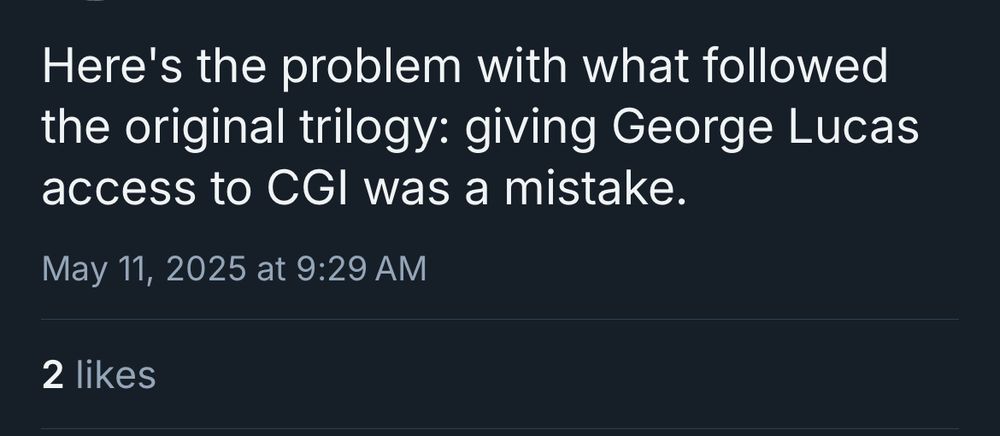
Task: Open the "2 likes" list
Action: coord(99,375)
